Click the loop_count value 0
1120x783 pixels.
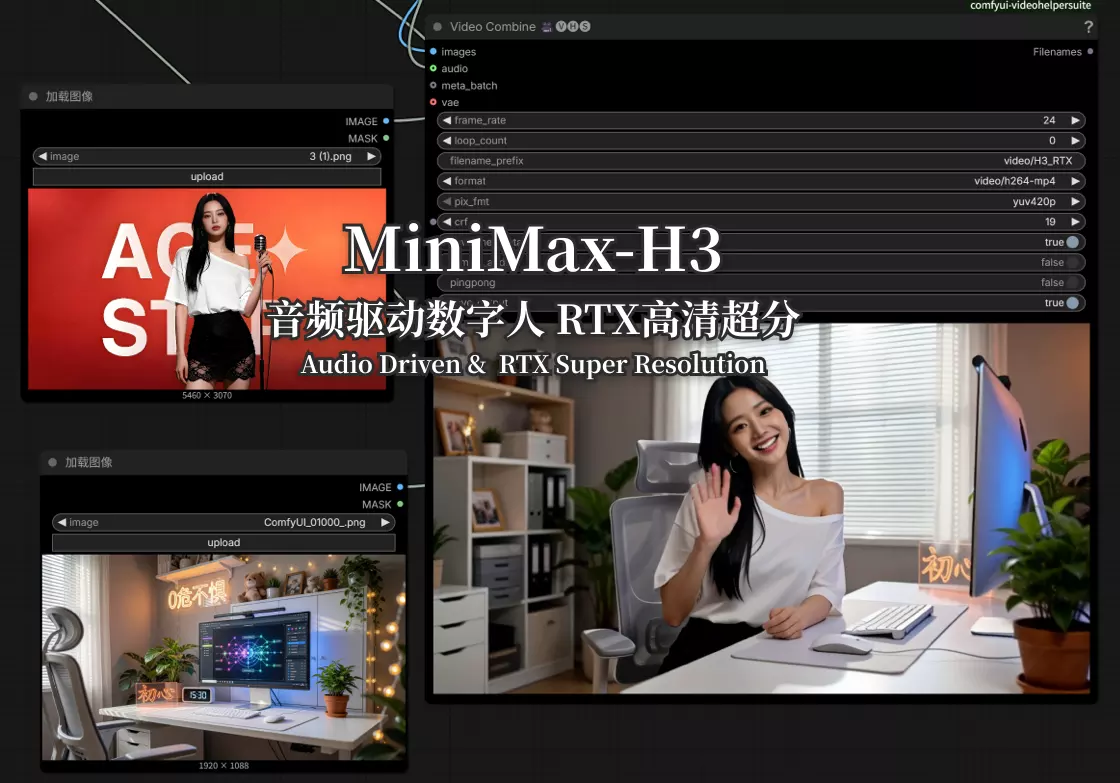(x=1052, y=140)
